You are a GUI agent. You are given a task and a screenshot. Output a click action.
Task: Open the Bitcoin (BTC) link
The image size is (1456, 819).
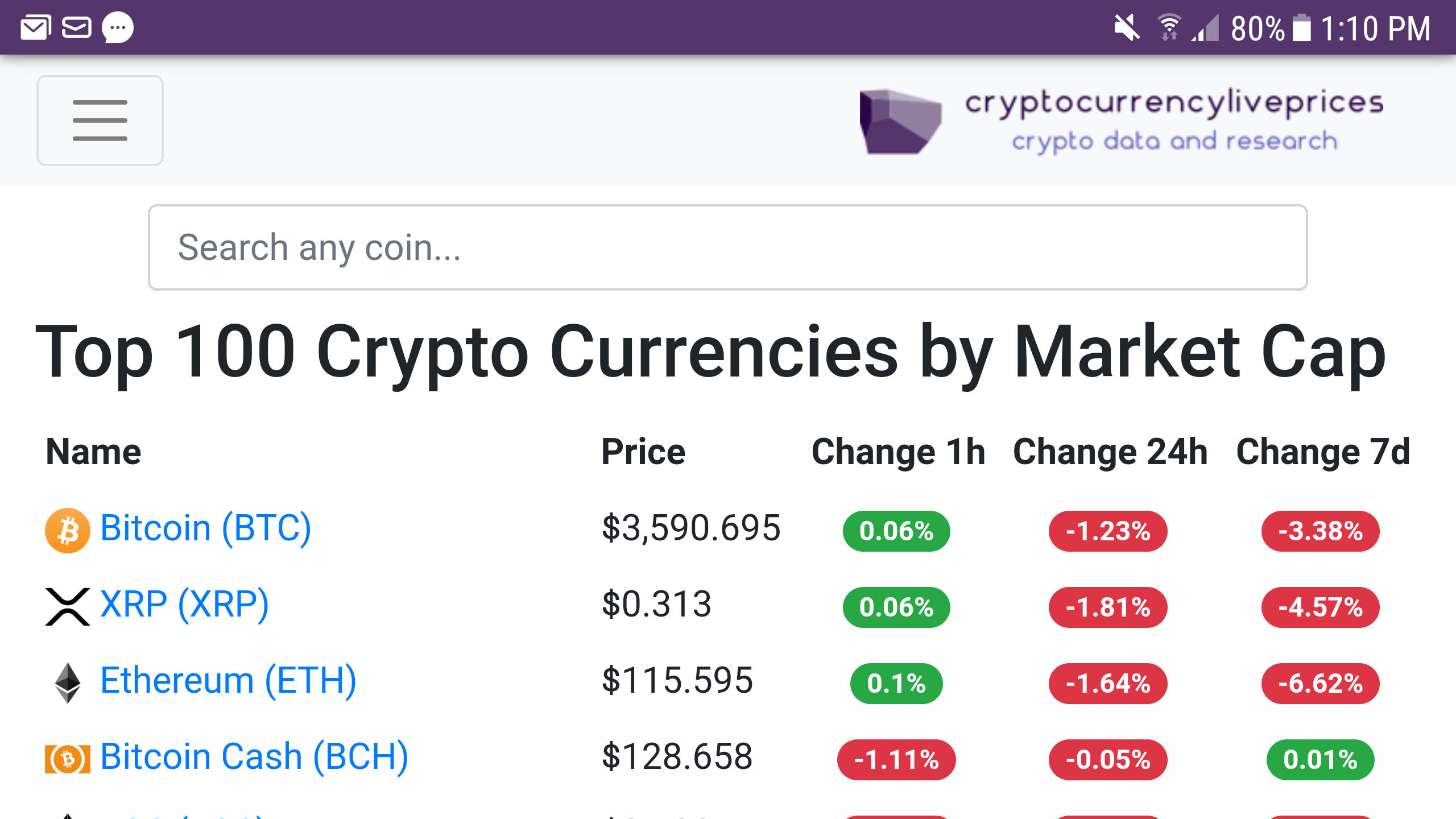206,527
